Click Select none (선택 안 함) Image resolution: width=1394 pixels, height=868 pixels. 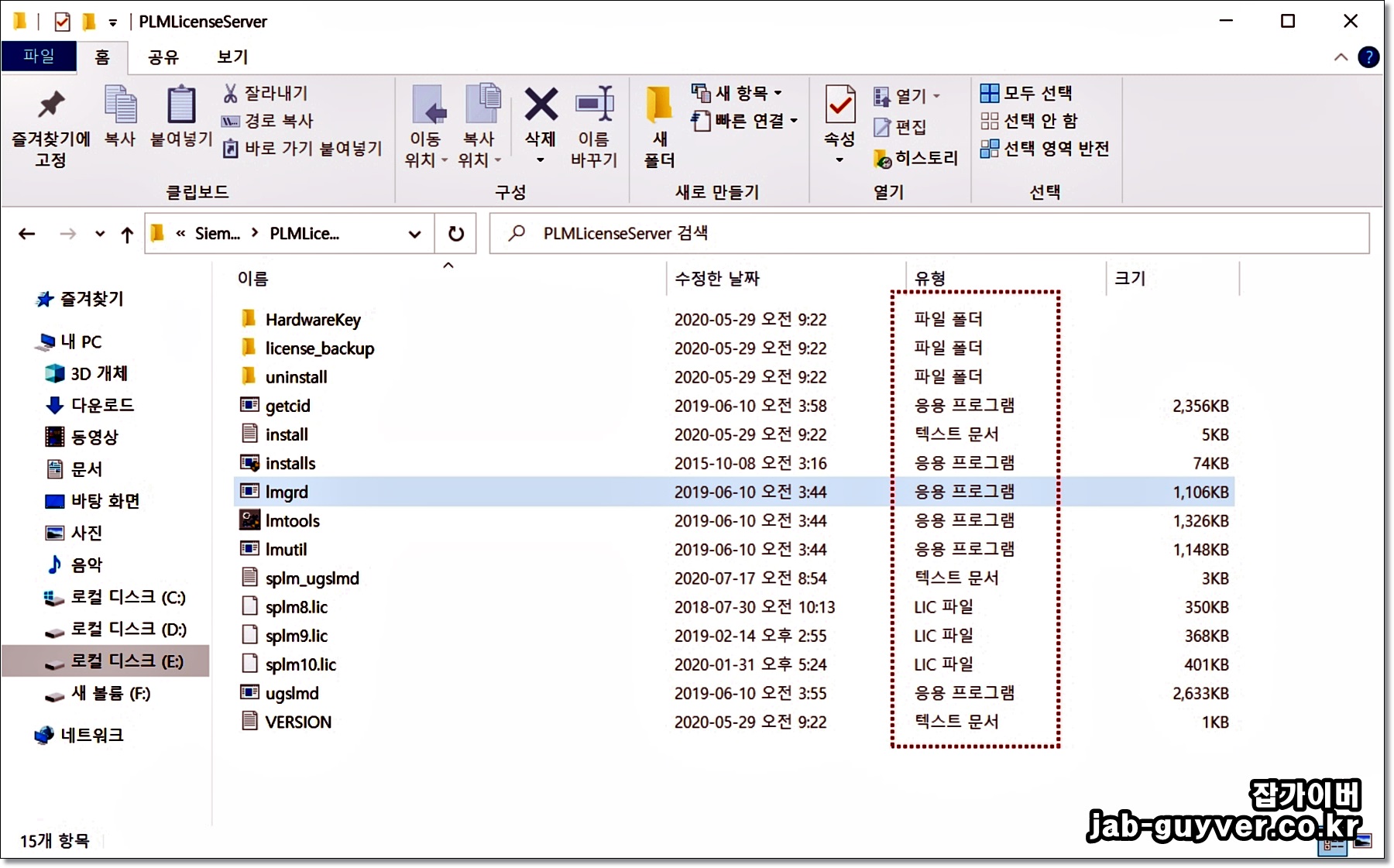pyautogui.click(x=1028, y=121)
